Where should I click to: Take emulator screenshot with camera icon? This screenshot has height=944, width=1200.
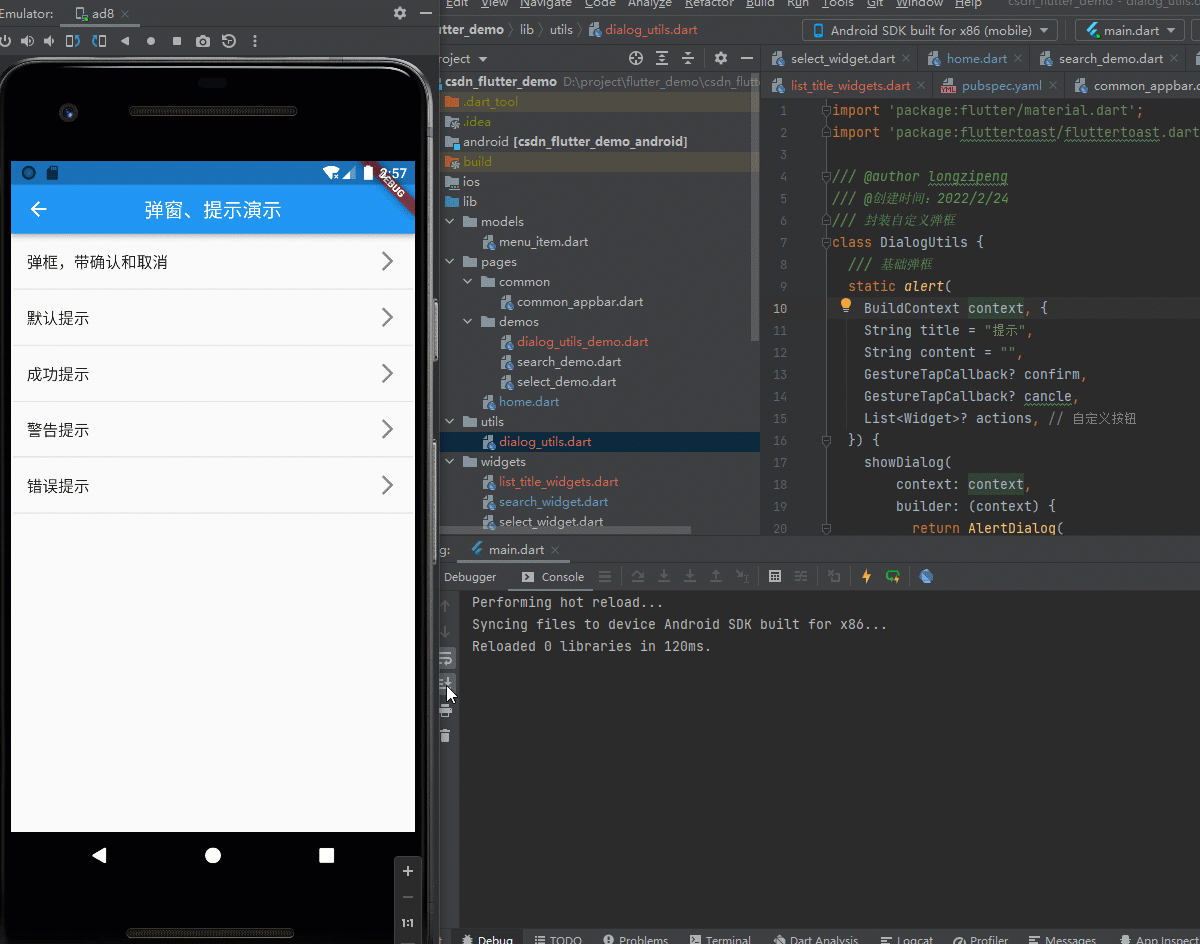[x=203, y=41]
